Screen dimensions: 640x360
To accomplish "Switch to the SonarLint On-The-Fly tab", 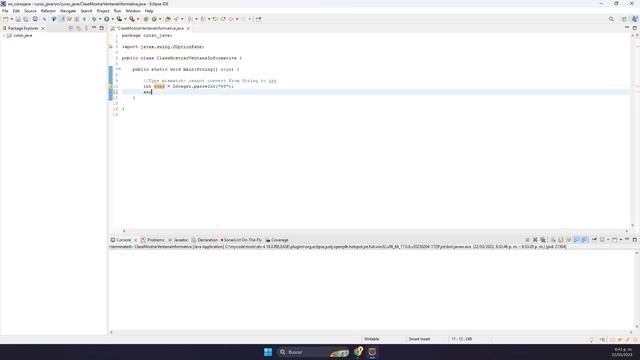I will pos(241,240).
